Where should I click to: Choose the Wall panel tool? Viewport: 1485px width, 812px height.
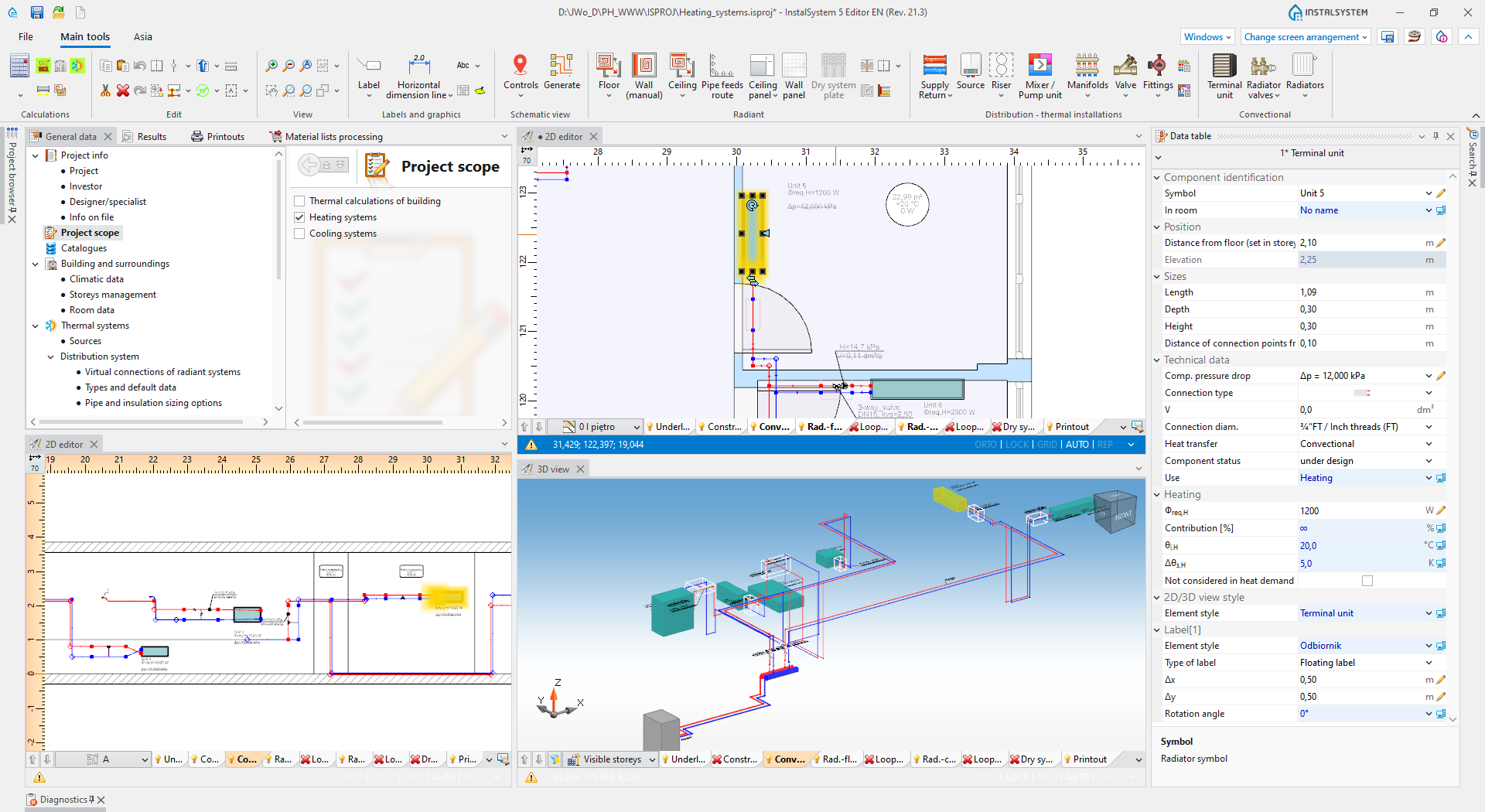click(794, 75)
